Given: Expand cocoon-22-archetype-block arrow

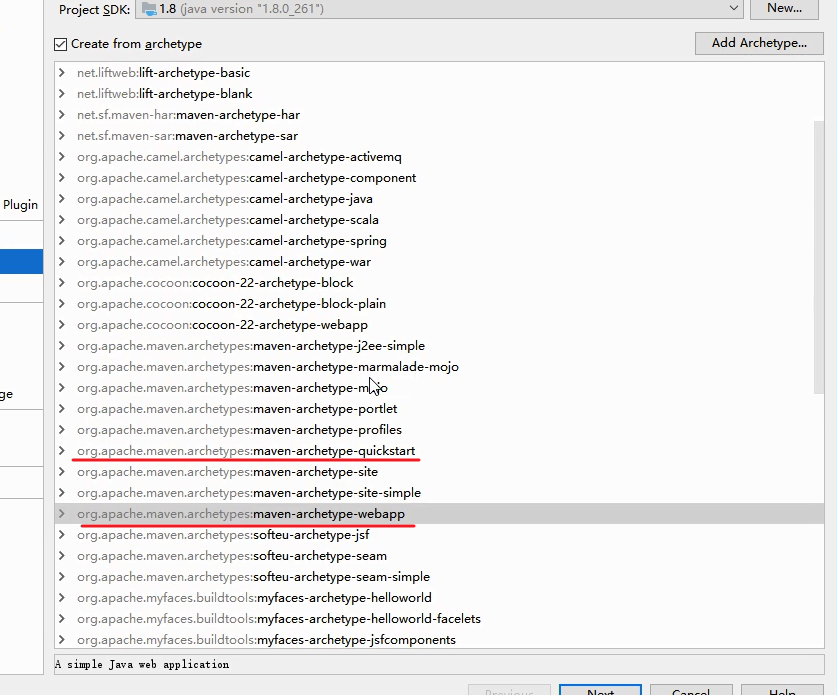Looking at the screenshot, I should (x=62, y=282).
